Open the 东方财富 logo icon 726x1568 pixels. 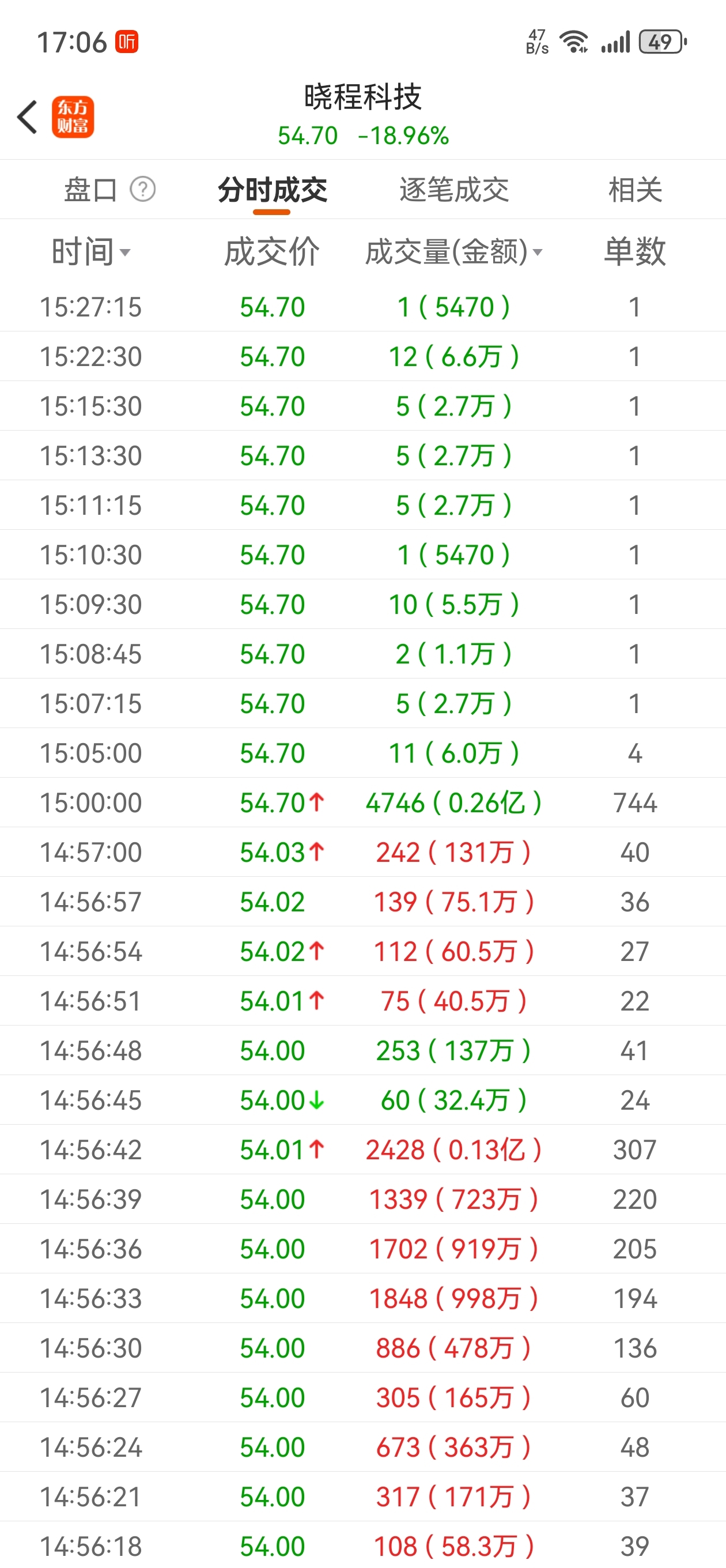pyautogui.click(x=73, y=117)
